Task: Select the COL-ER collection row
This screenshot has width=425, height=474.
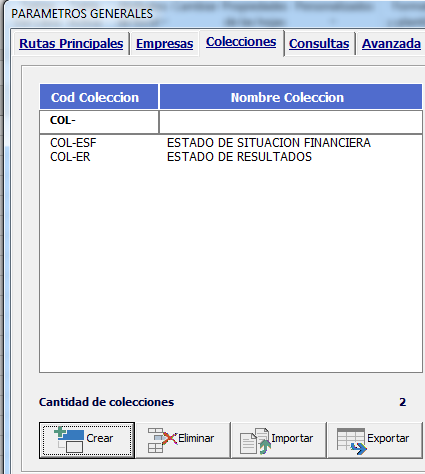Action: tap(231, 157)
